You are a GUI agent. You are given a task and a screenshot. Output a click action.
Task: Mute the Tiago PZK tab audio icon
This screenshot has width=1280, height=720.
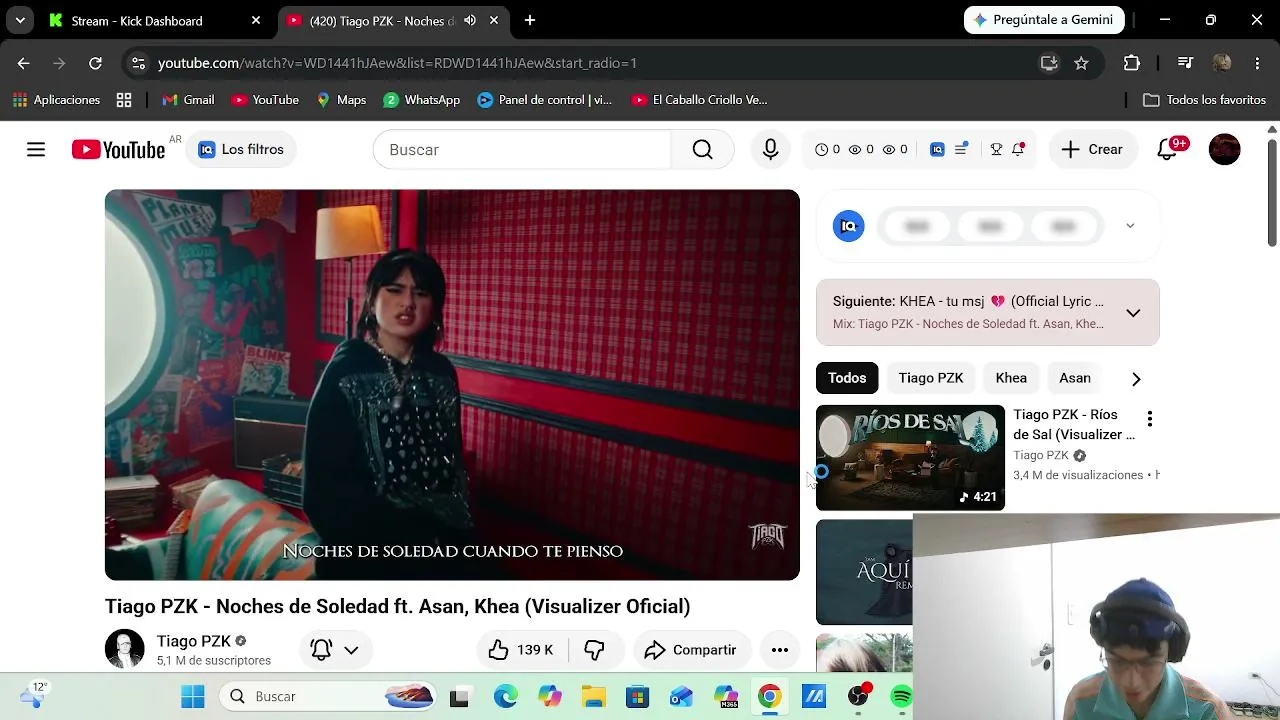coord(470,20)
